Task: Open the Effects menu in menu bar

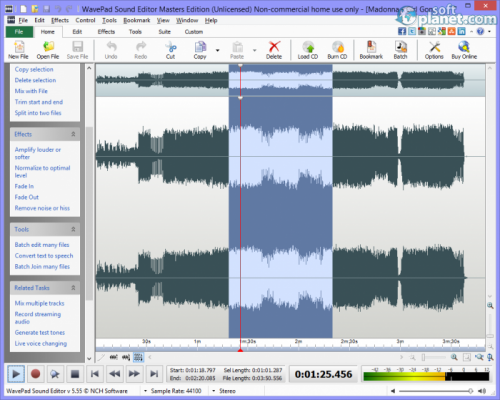Action: (x=60, y=20)
